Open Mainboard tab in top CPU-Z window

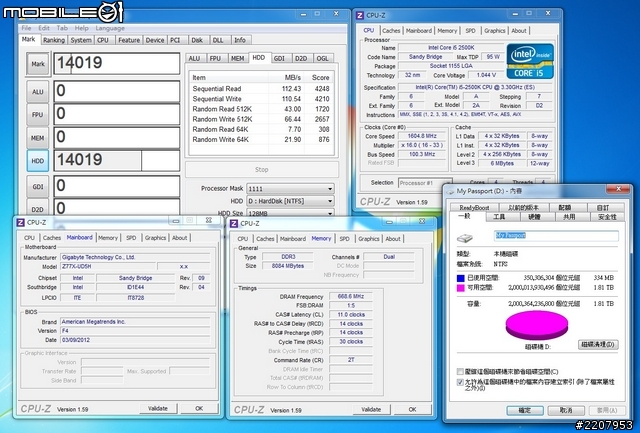point(419,31)
